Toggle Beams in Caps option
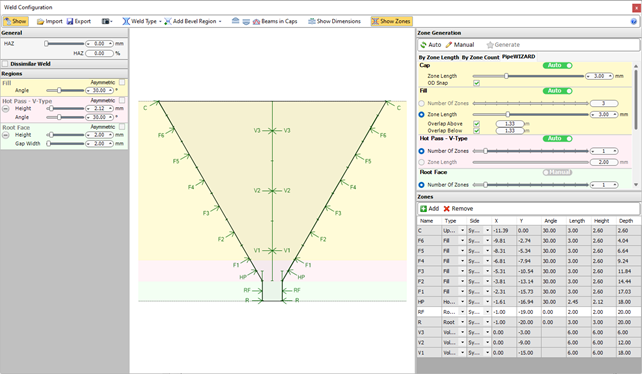The height and width of the screenshot is (374, 642). point(275,21)
